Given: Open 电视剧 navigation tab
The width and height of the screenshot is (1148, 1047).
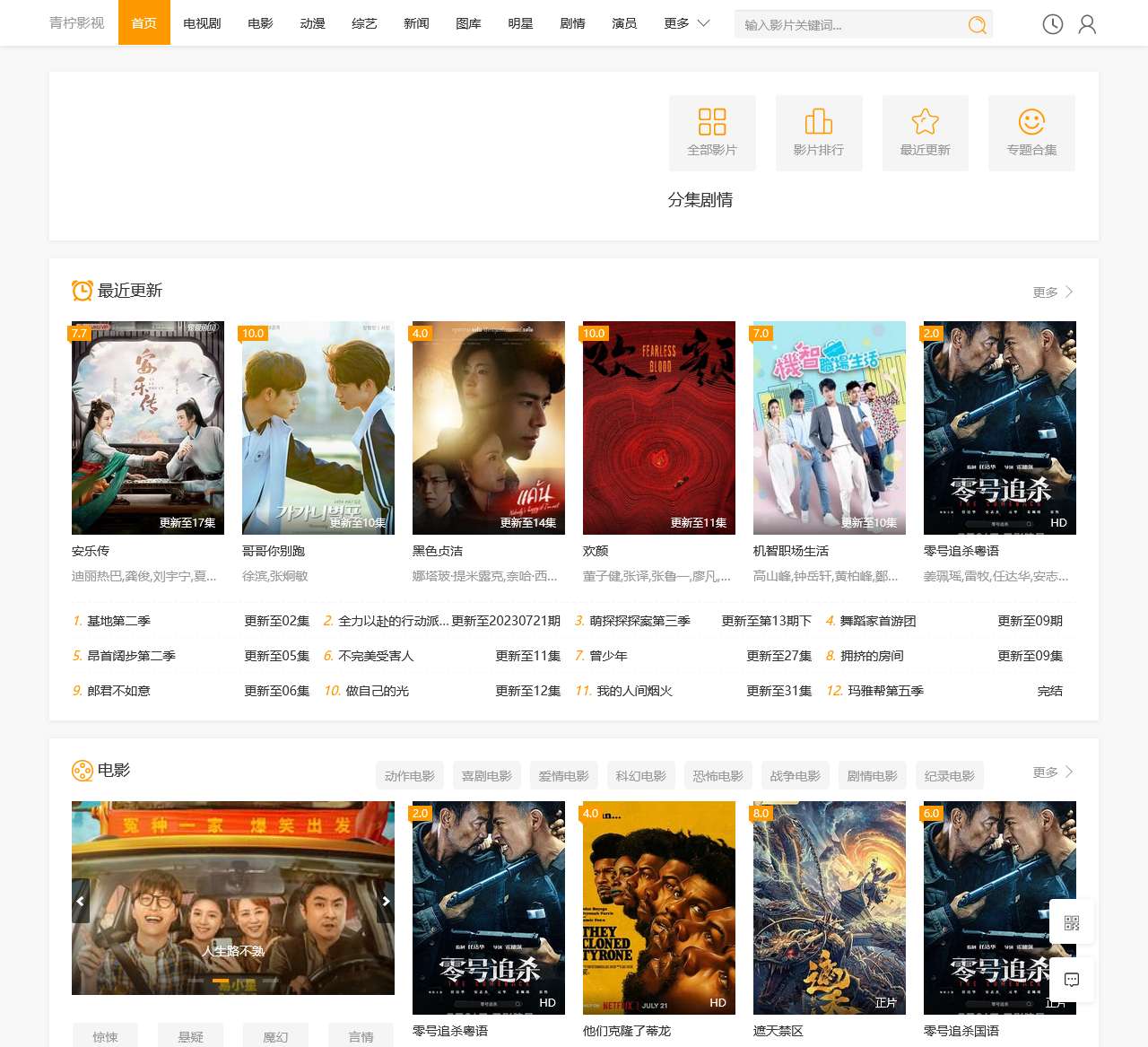Looking at the screenshot, I should 202,23.
